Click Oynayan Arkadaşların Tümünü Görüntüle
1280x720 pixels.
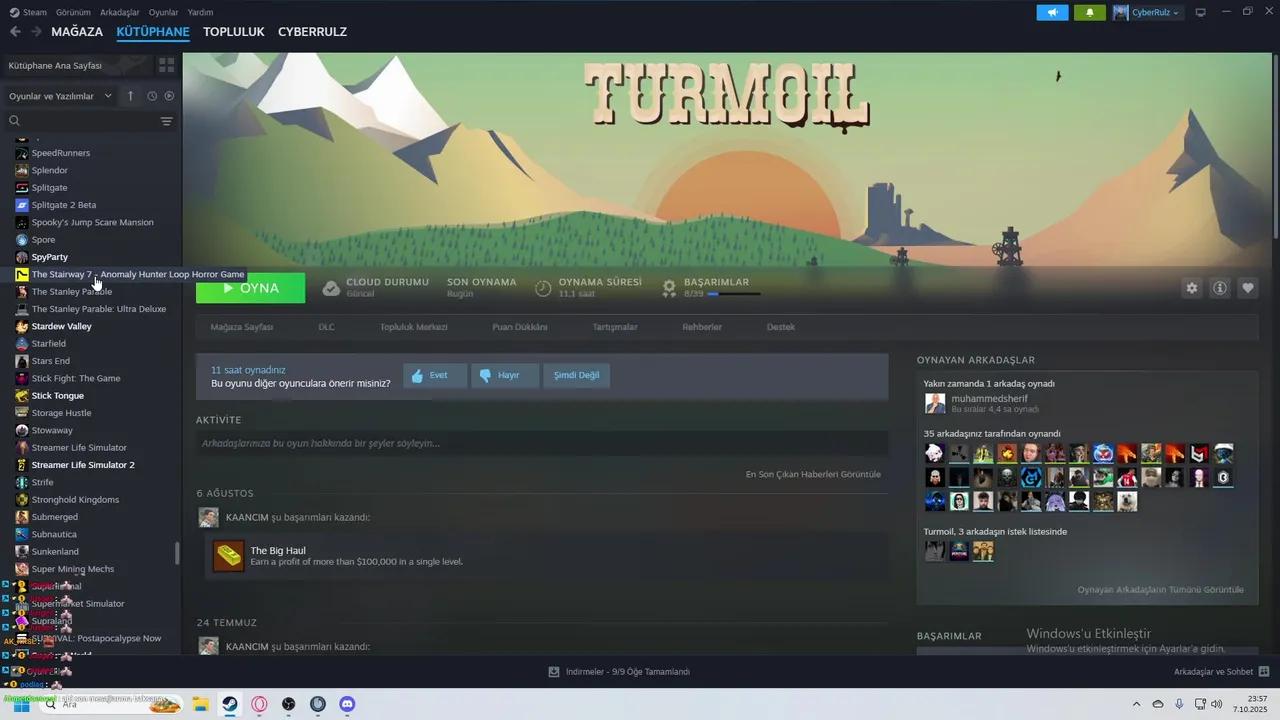coord(1160,590)
